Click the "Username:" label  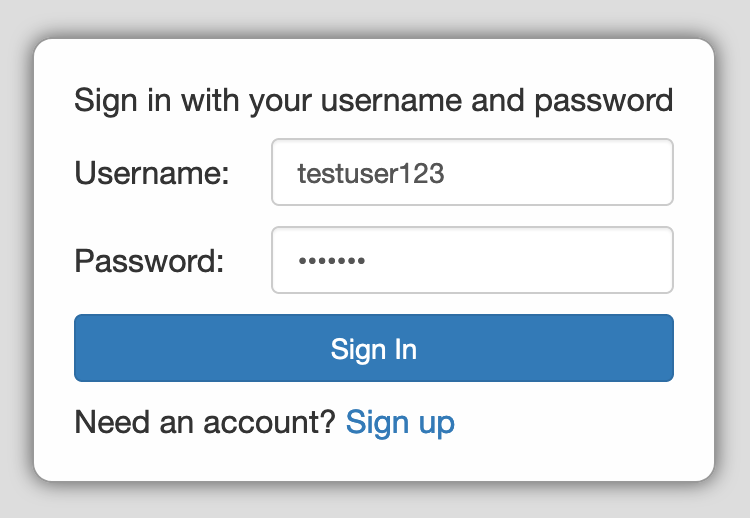[x=152, y=173]
